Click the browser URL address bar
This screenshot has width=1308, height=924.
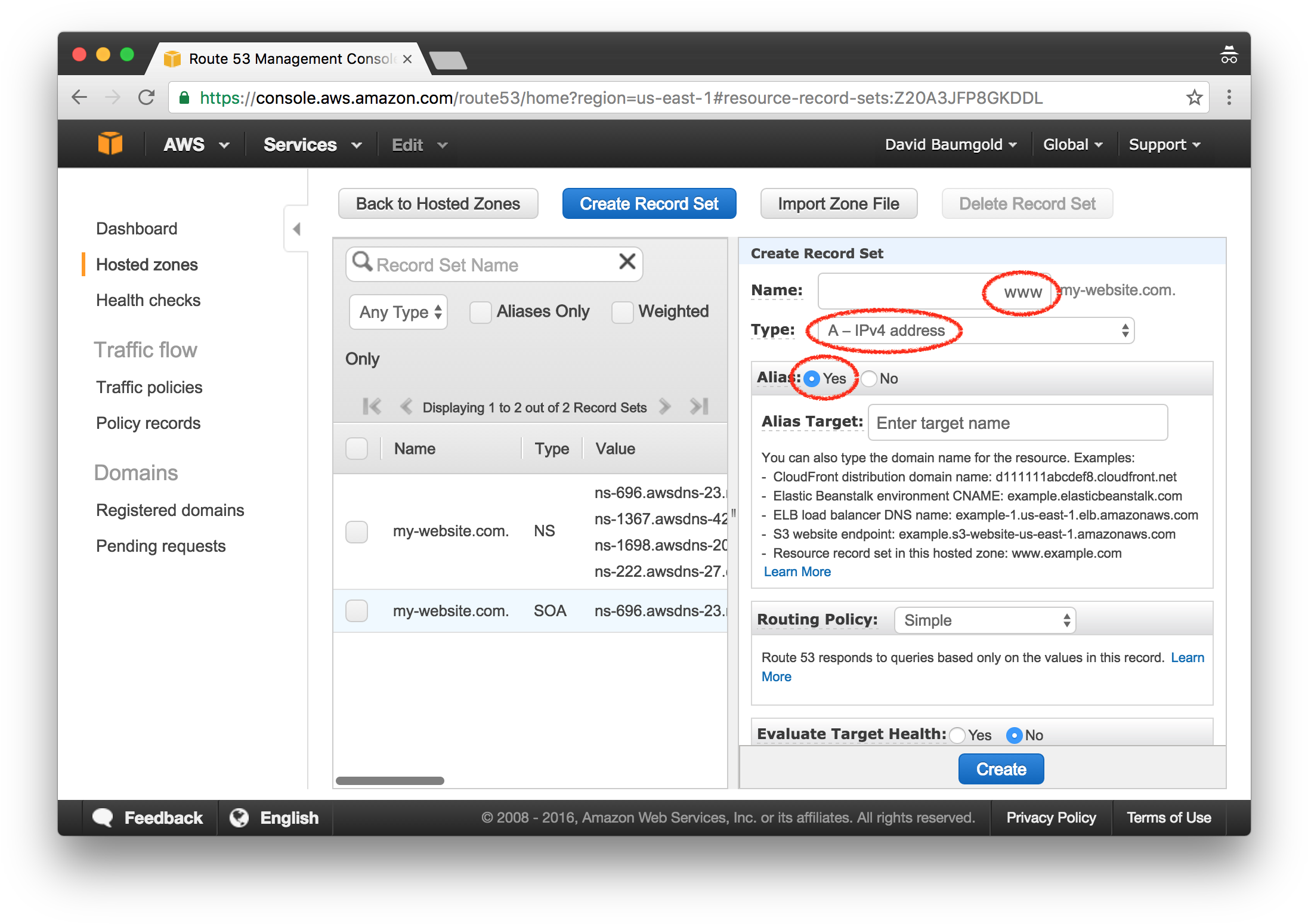(x=688, y=98)
